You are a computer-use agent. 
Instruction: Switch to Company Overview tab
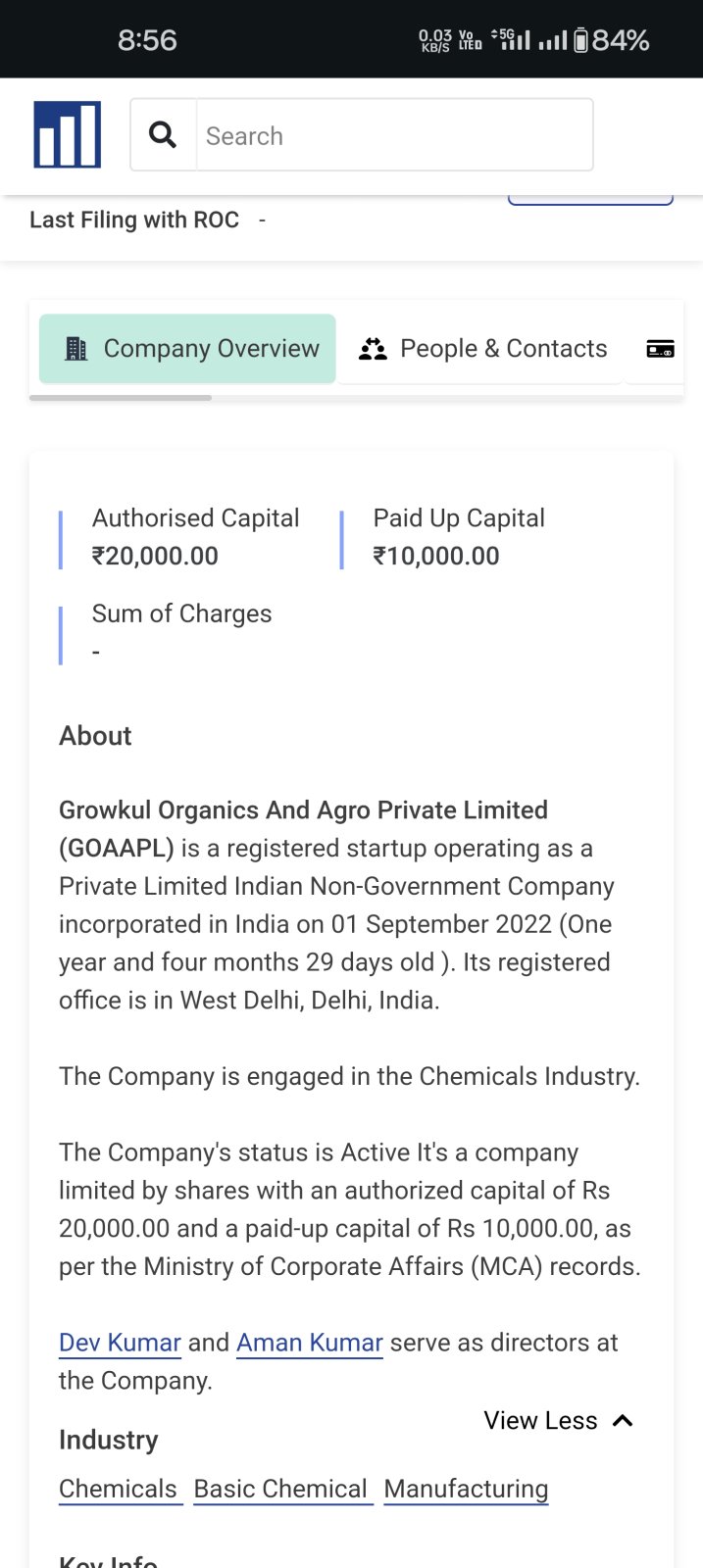click(x=187, y=349)
